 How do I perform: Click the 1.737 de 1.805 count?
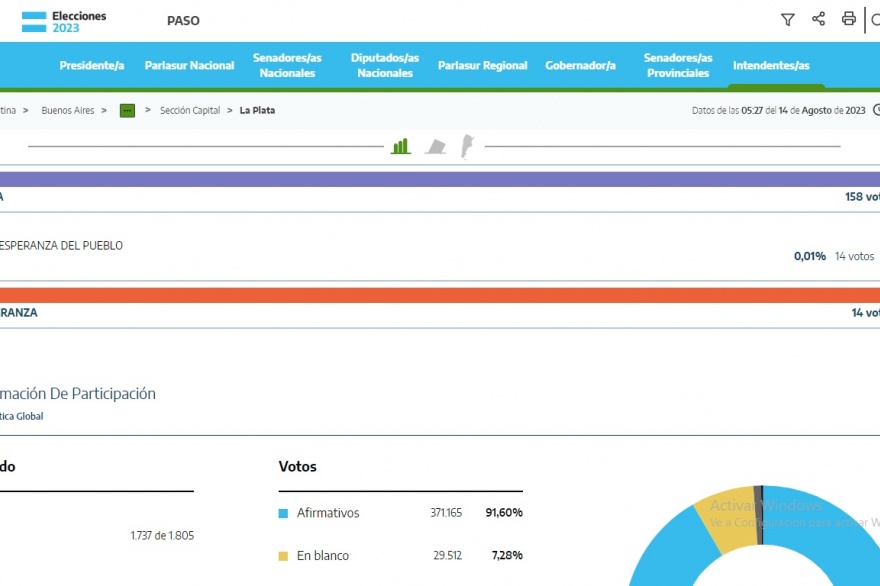162,535
